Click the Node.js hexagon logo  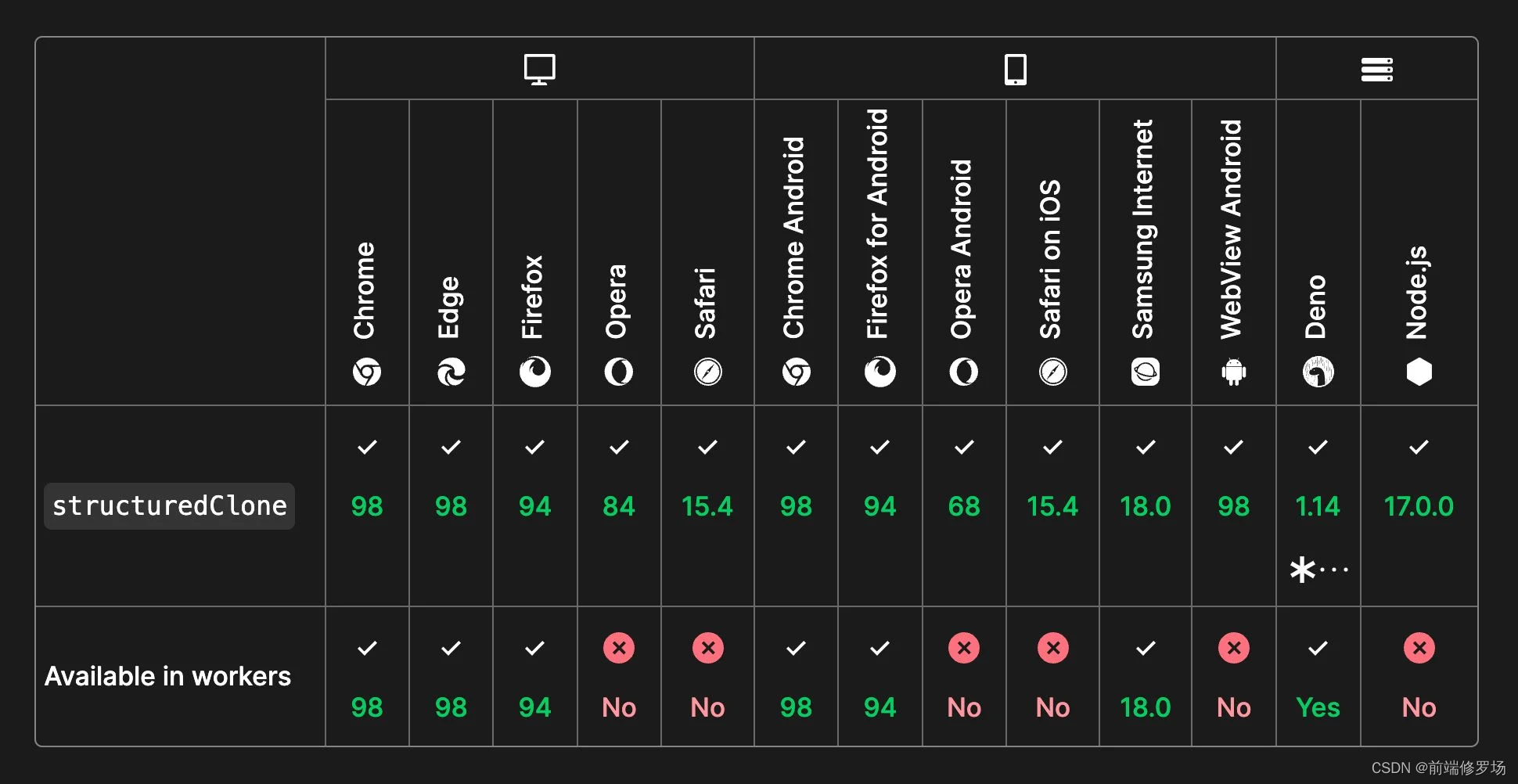click(x=1419, y=372)
